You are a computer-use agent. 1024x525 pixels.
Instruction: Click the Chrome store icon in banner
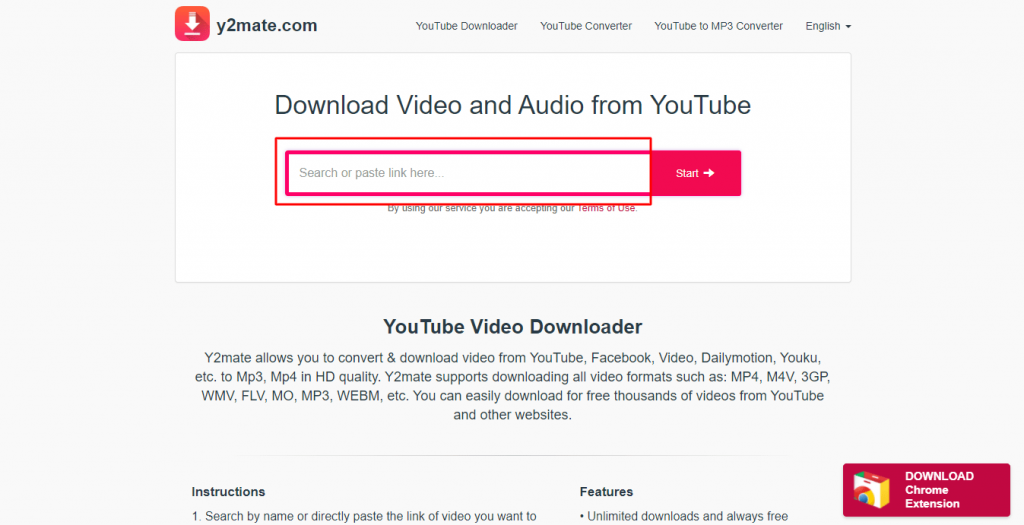[x=871, y=490]
